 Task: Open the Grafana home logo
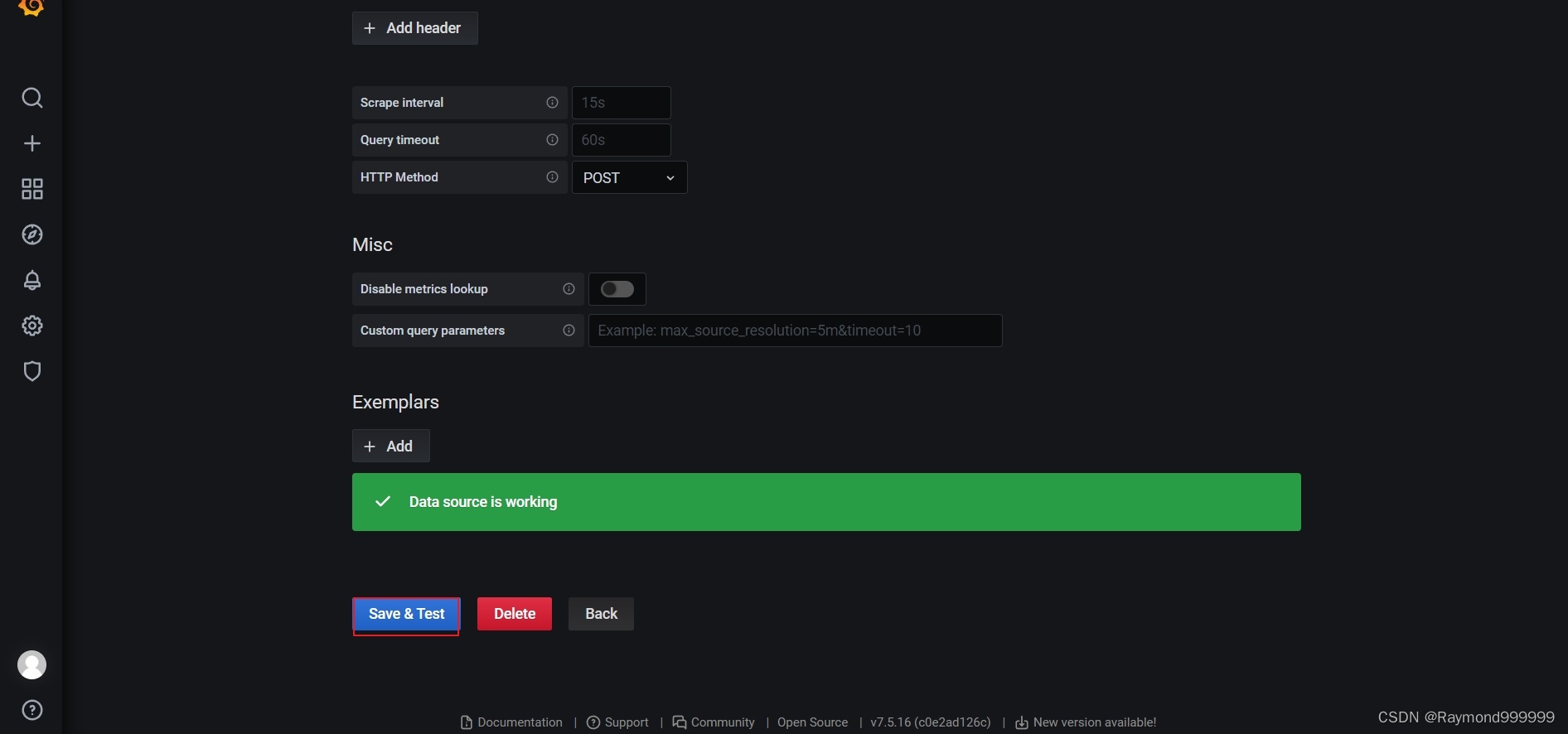point(31,7)
